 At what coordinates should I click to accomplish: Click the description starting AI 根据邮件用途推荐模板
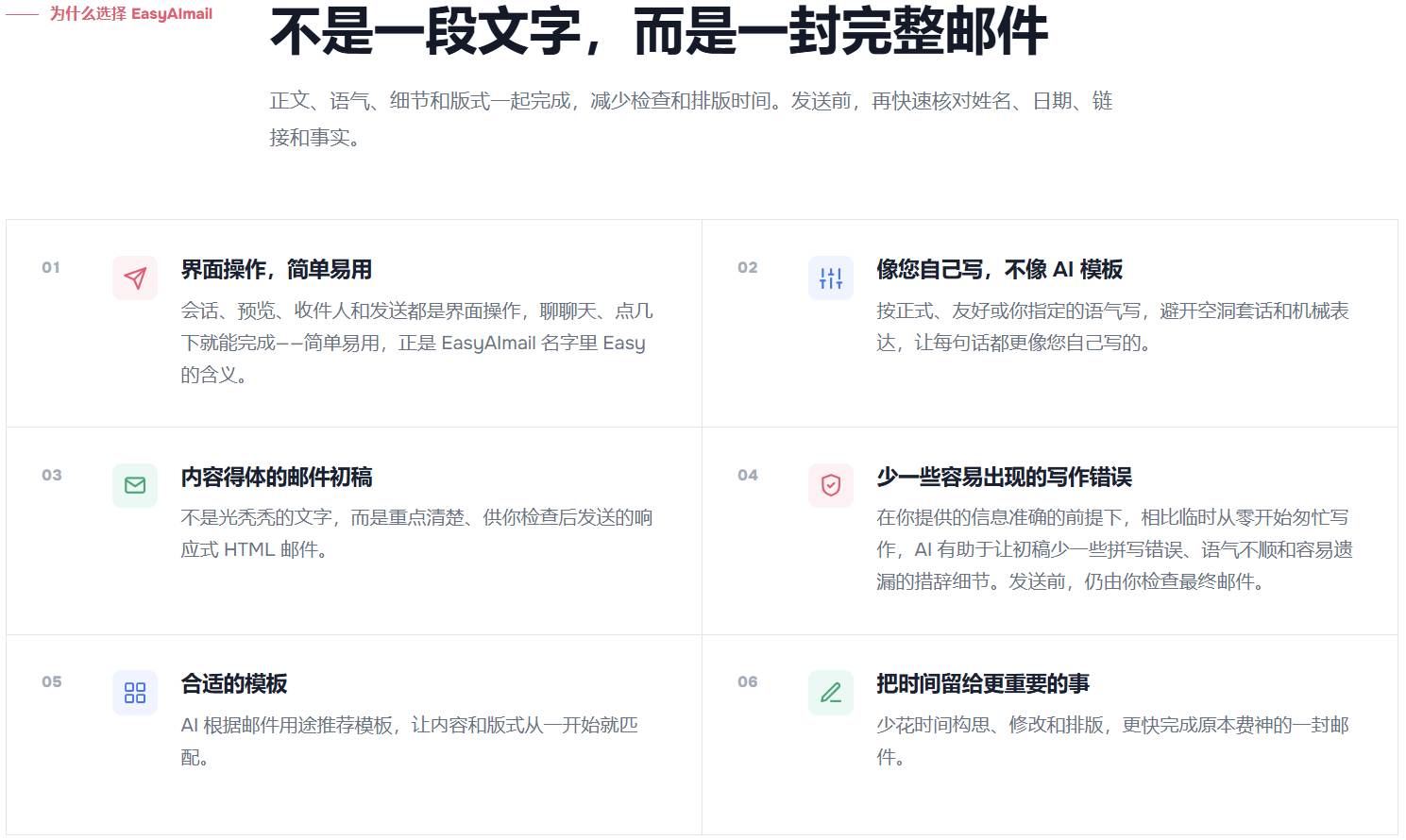coord(410,741)
